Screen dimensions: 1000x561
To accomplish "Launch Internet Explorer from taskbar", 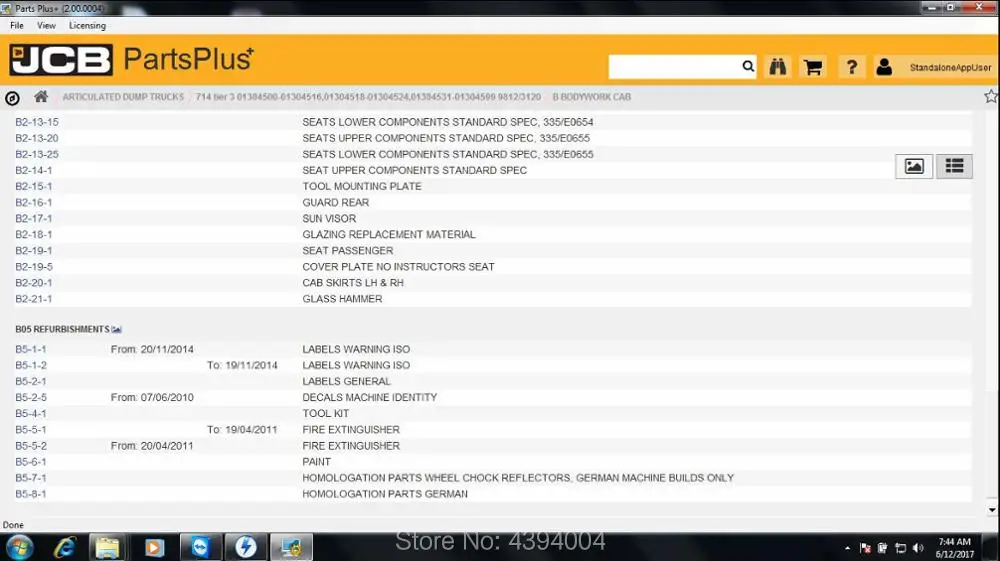I will point(65,547).
